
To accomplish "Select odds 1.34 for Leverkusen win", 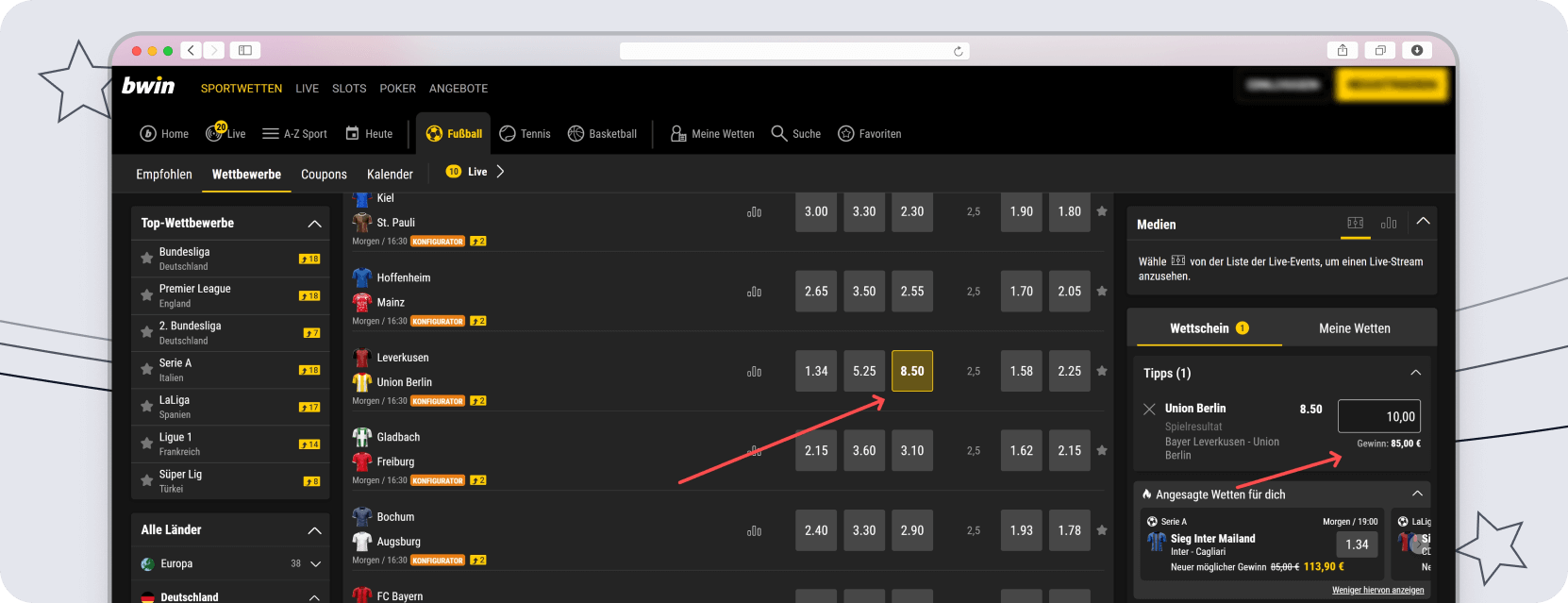I will tap(816, 371).
